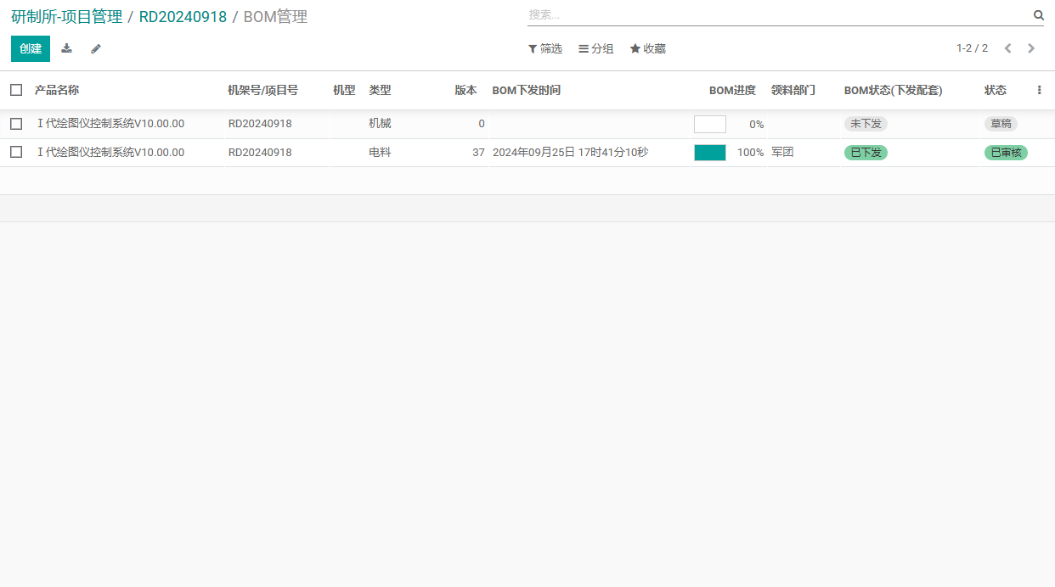Check the 电料 type row checkbox
The height and width of the screenshot is (587, 1055).
coord(16,152)
